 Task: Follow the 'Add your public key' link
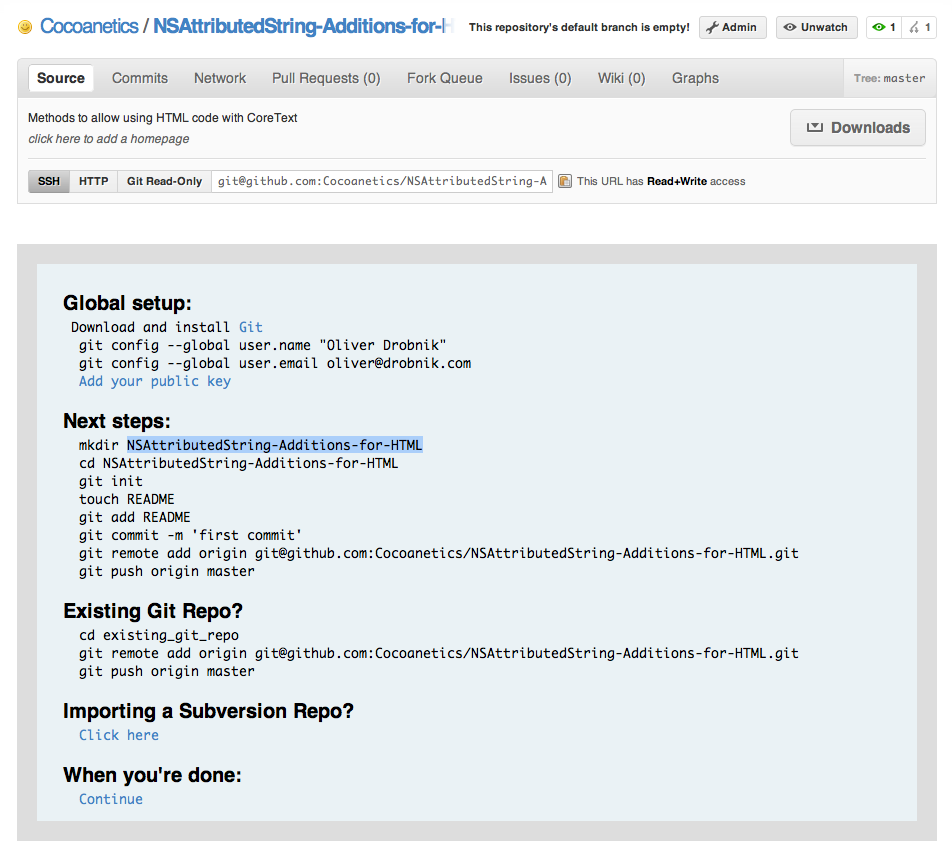coord(155,381)
